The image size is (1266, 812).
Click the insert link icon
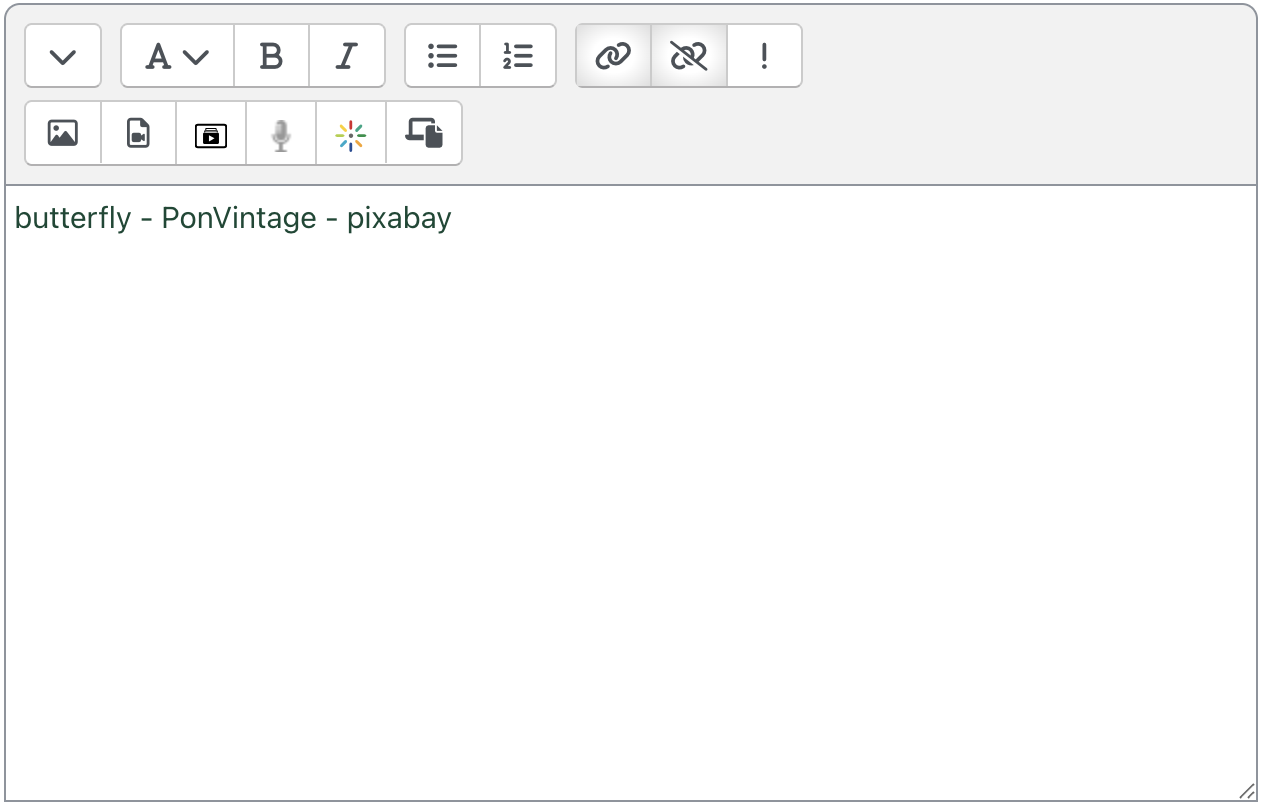[613, 56]
